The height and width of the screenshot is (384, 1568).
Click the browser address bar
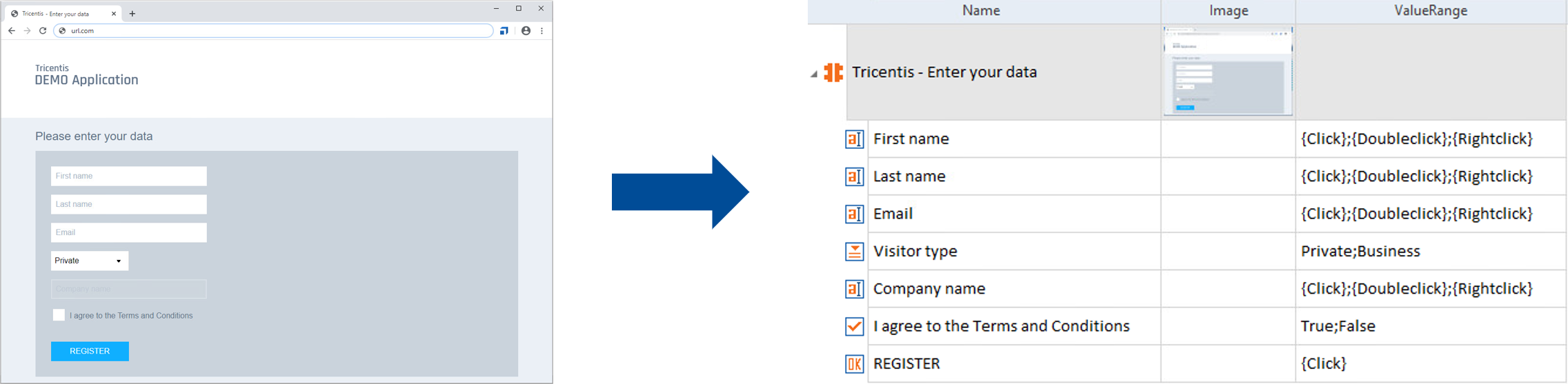pos(276,31)
